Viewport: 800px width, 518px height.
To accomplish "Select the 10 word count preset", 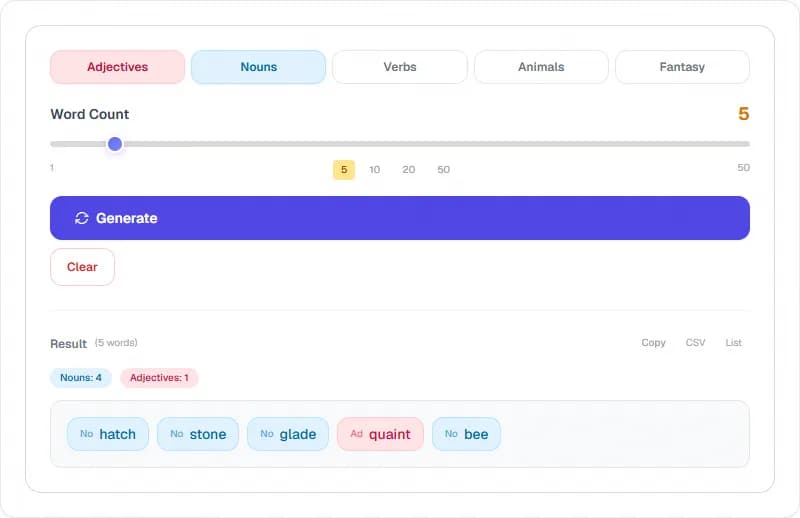I will pos(374,169).
